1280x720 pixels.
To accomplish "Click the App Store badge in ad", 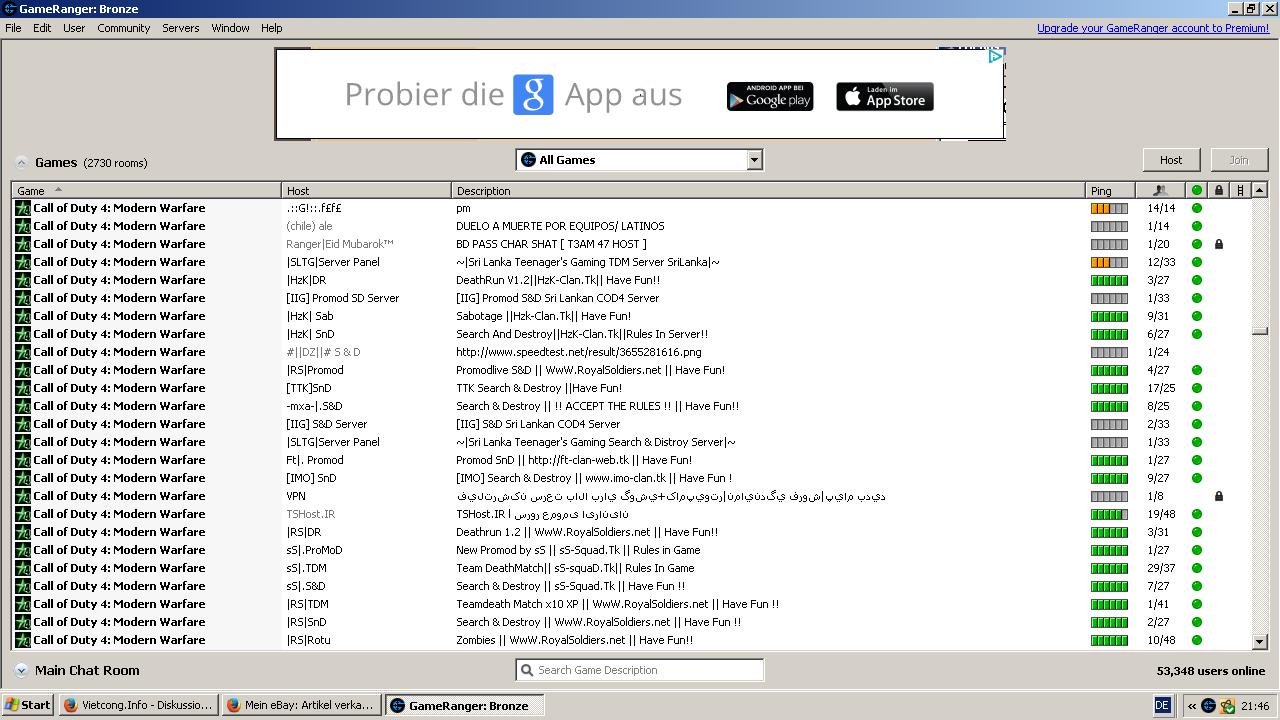I will pyautogui.click(x=885, y=97).
